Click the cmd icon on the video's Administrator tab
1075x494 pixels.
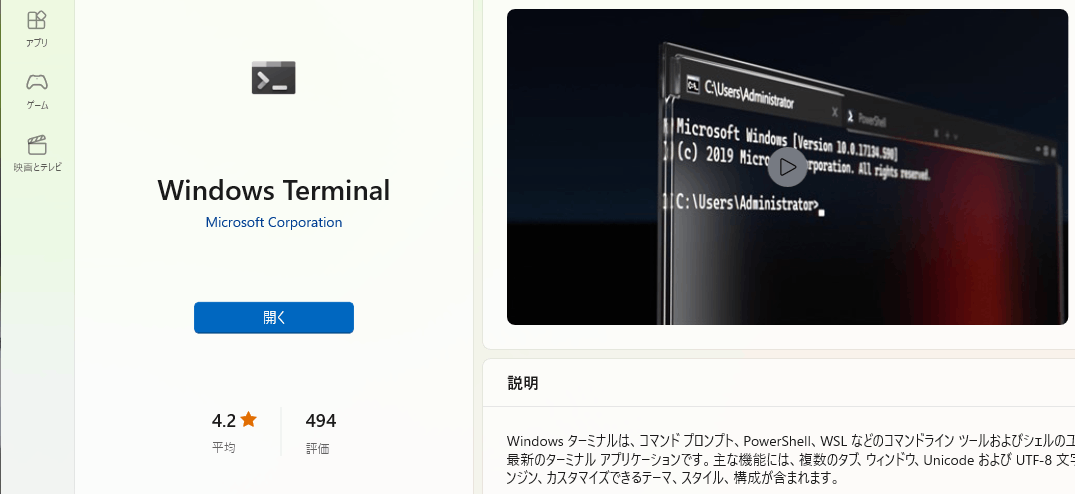[692, 86]
